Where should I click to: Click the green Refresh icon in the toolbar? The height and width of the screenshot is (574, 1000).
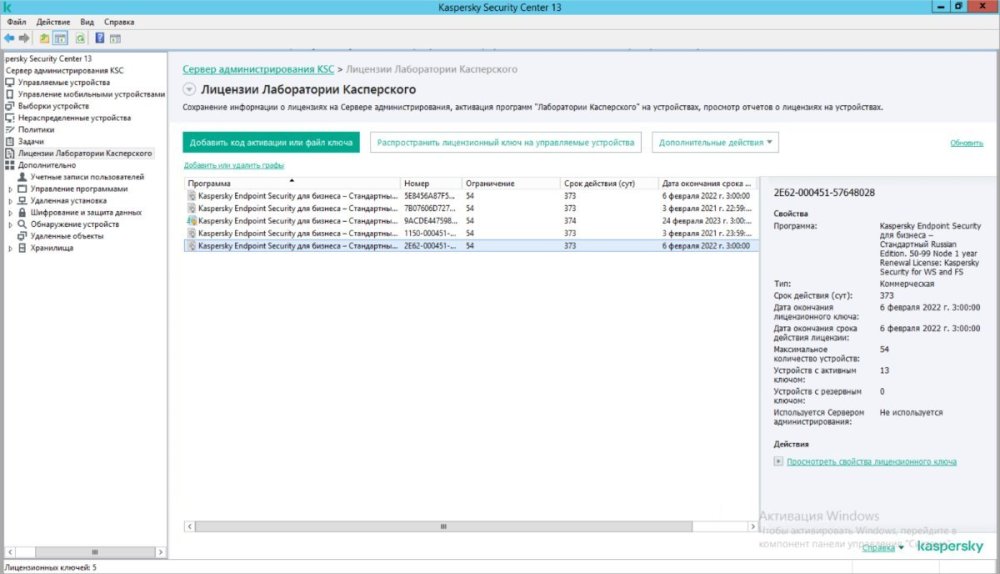pos(78,38)
